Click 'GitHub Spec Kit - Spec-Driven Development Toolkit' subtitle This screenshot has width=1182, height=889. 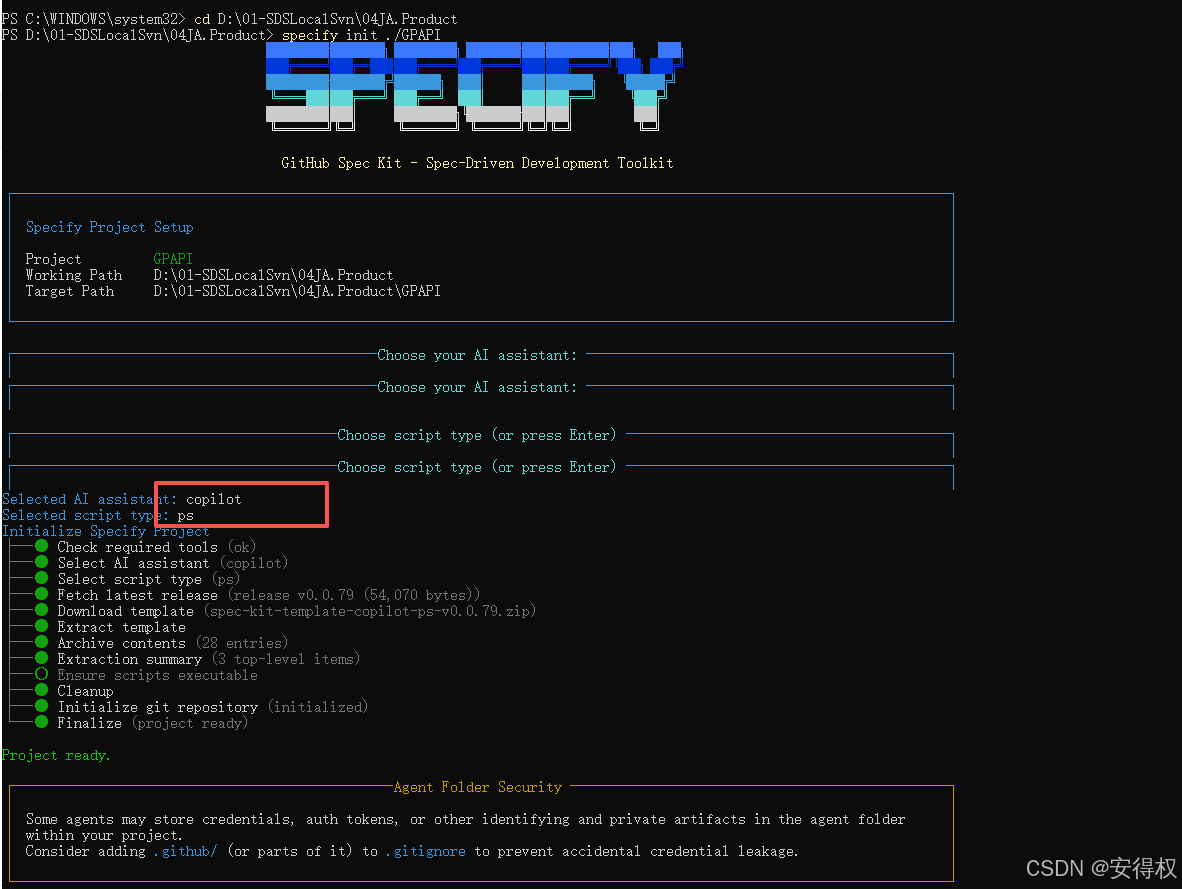[x=477, y=163]
